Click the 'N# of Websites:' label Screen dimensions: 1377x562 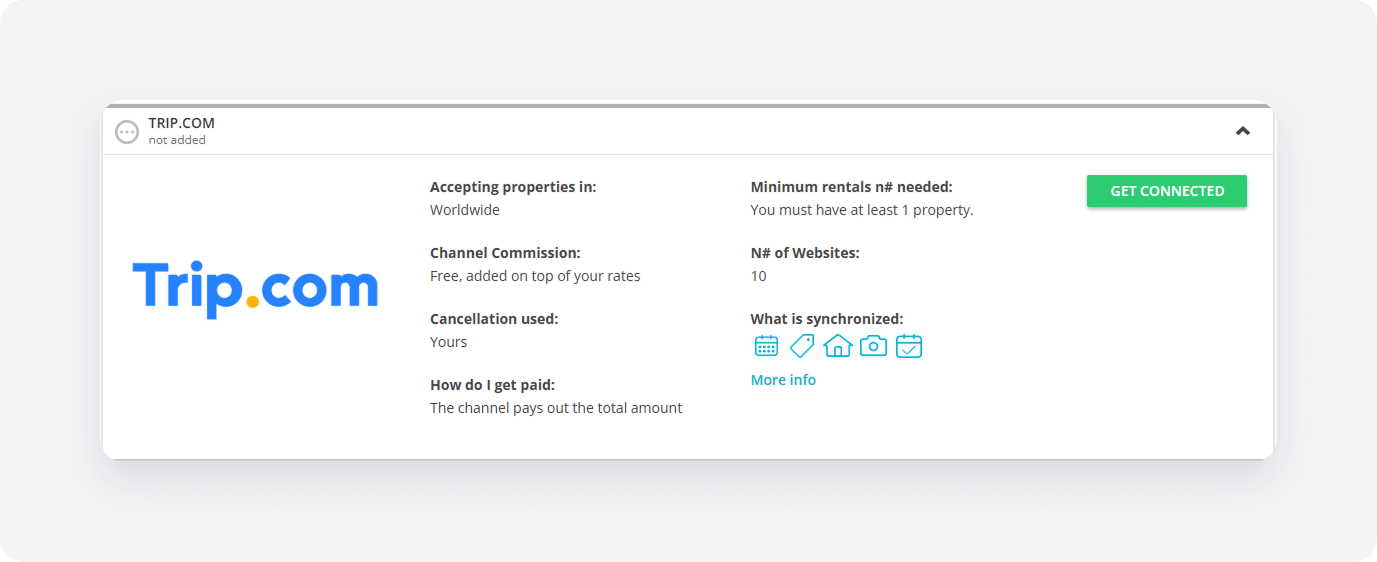click(x=805, y=253)
